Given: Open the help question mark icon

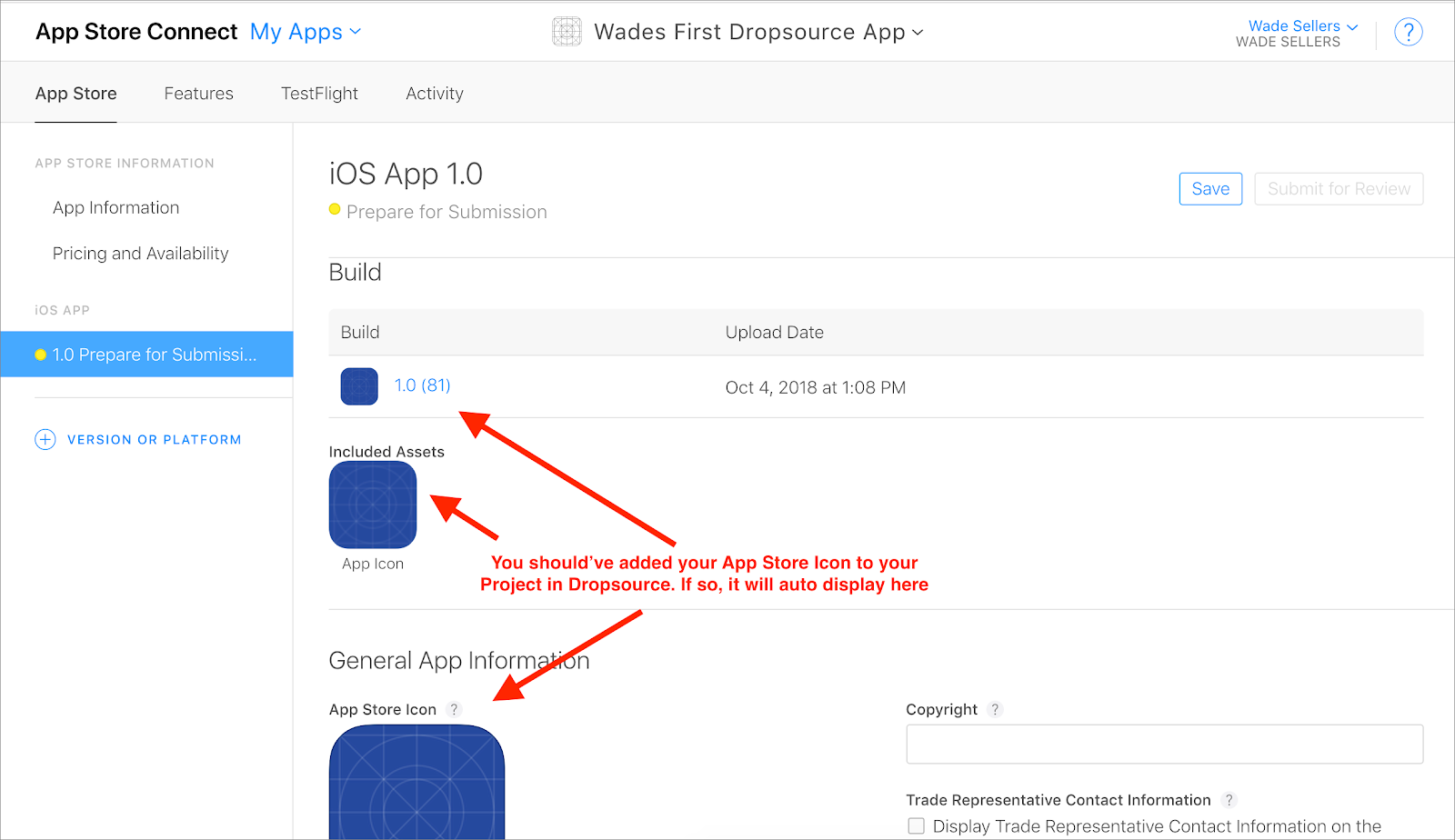Looking at the screenshot, I should (1408, 33).
